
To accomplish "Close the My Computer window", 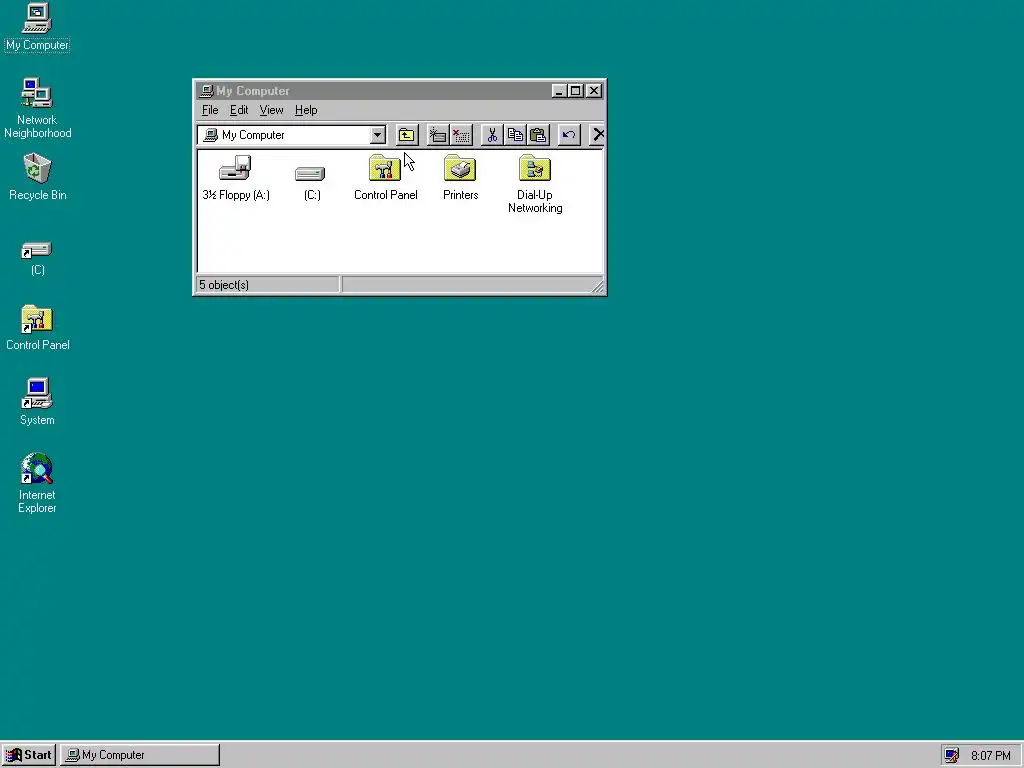I will tap(594, 91).
